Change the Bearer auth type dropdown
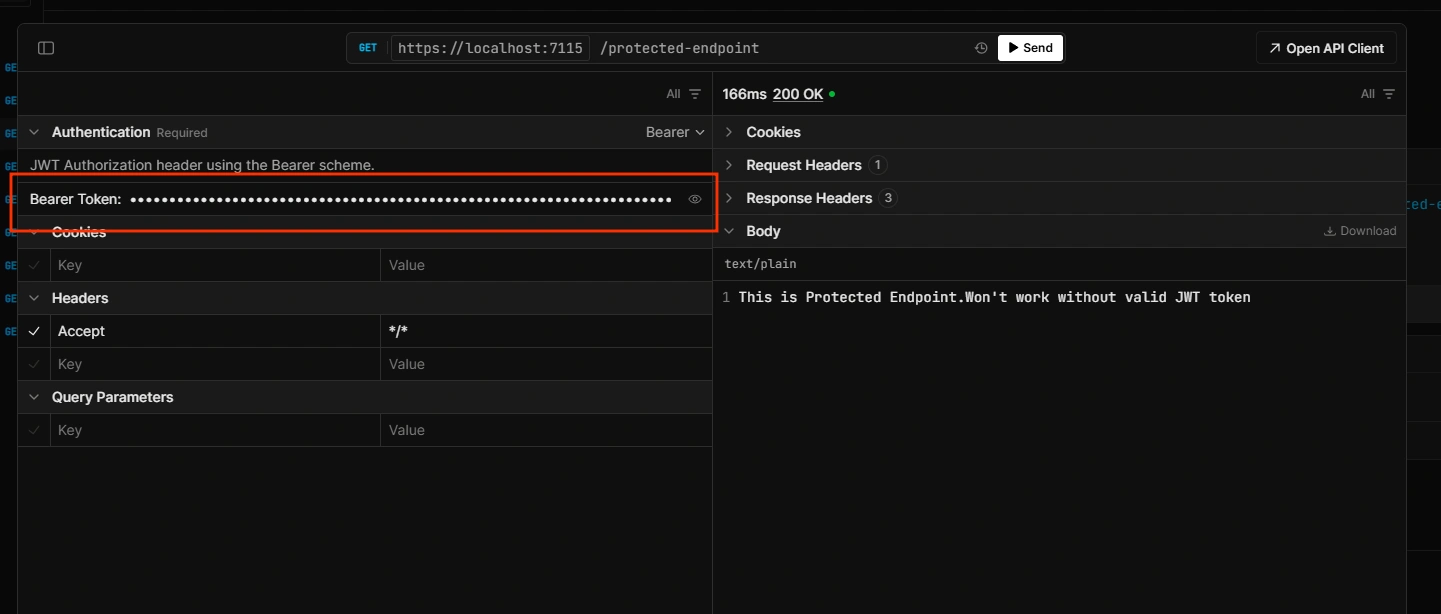The image size is (1441, 614). [x=675, y=132]
